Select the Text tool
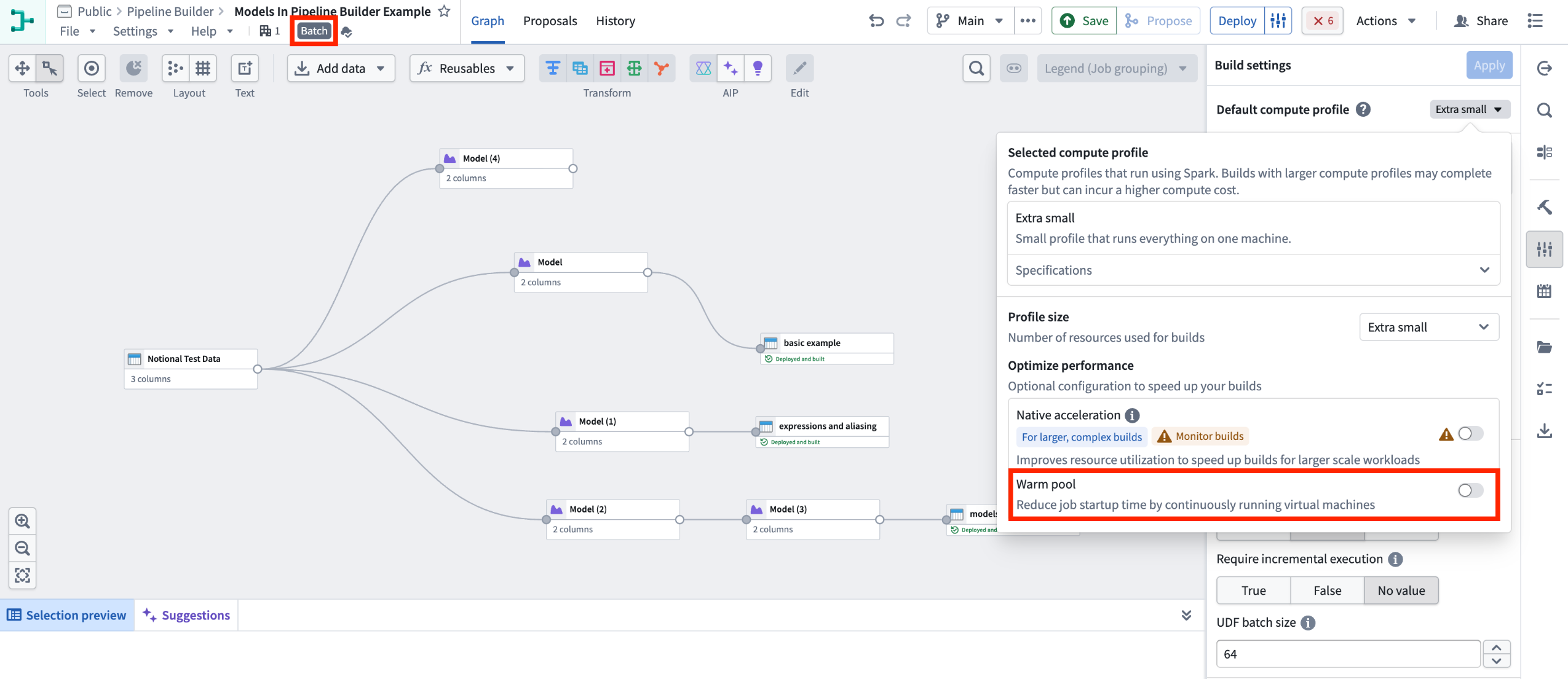This screenshot has height=679, width=1568. click(244, 69)
